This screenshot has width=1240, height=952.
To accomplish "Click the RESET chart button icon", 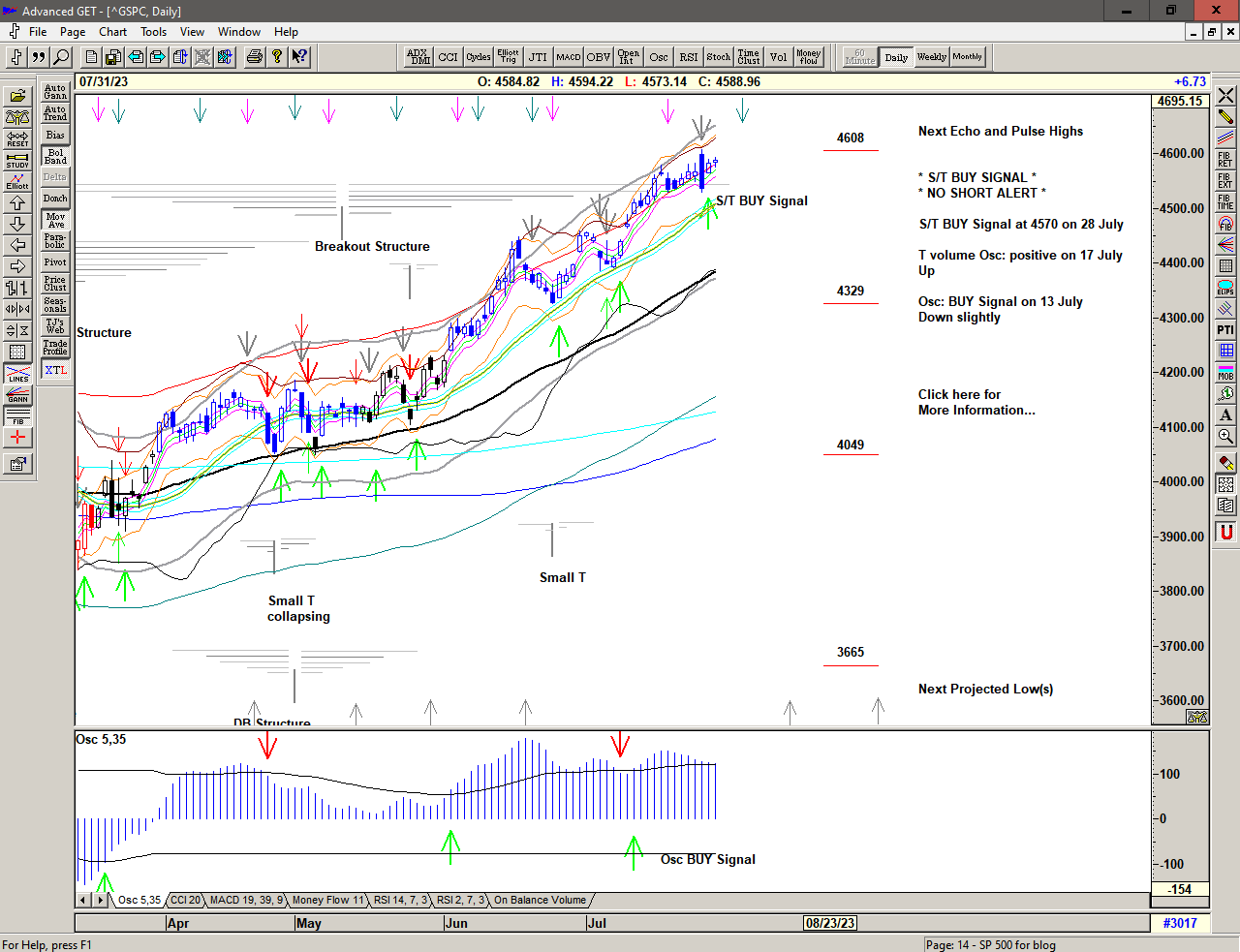I will tap(17, 138).
